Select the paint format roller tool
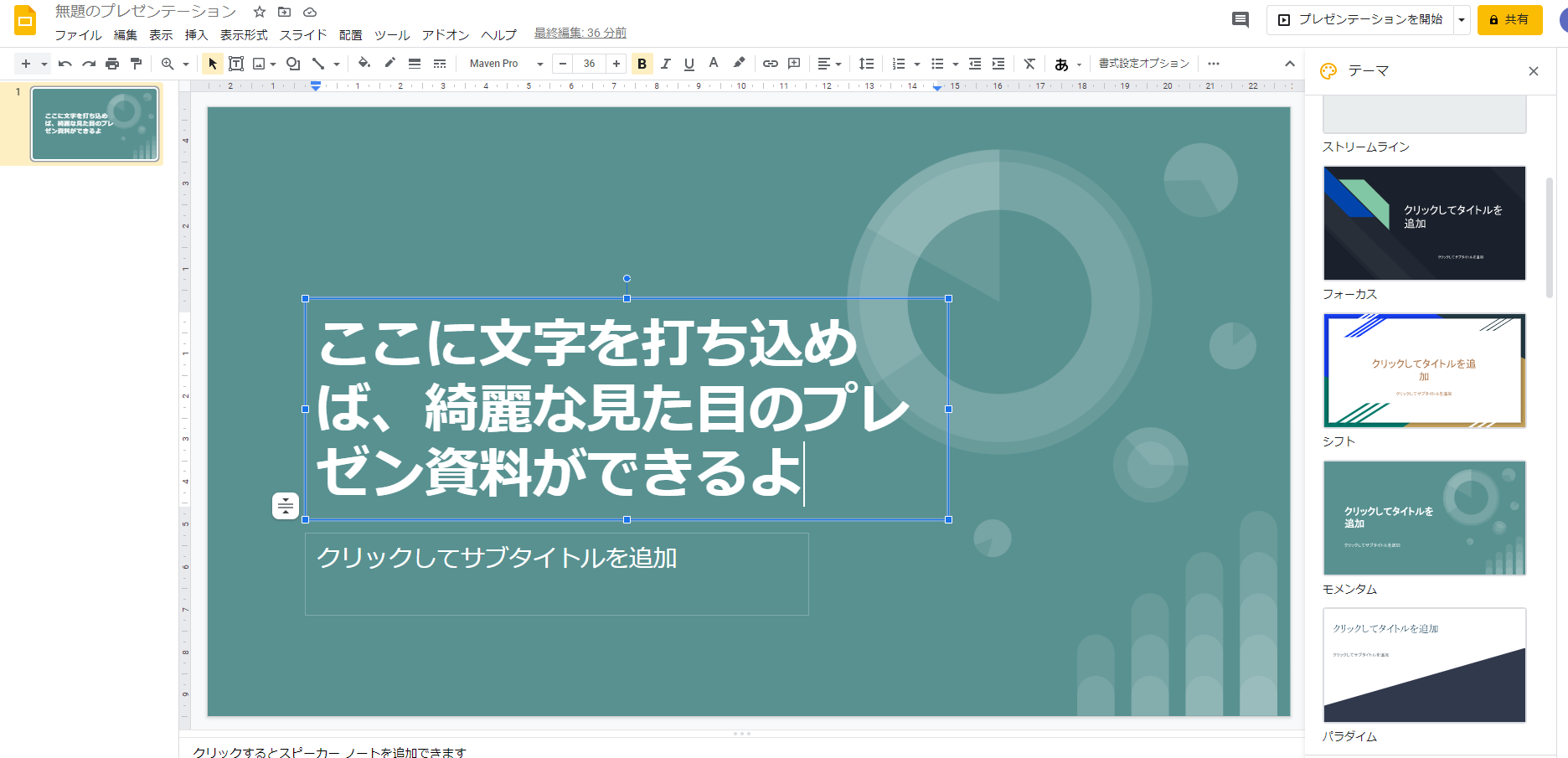The height and width of the screenshot is (758, 1568). pos(136,64)
